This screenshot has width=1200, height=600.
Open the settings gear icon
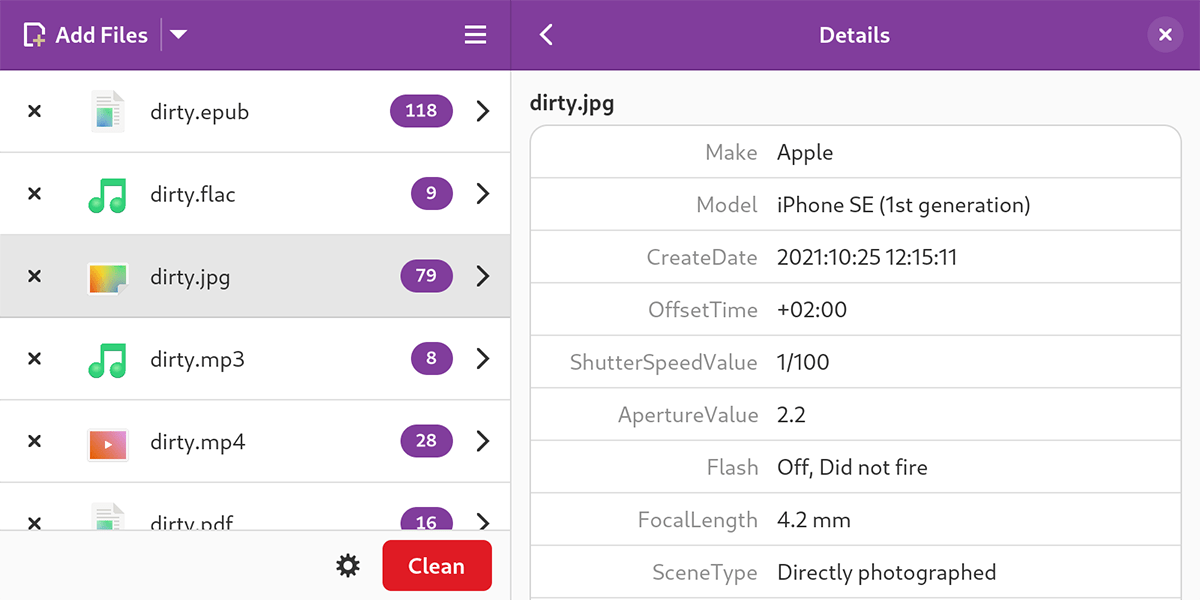pos(347,565)
